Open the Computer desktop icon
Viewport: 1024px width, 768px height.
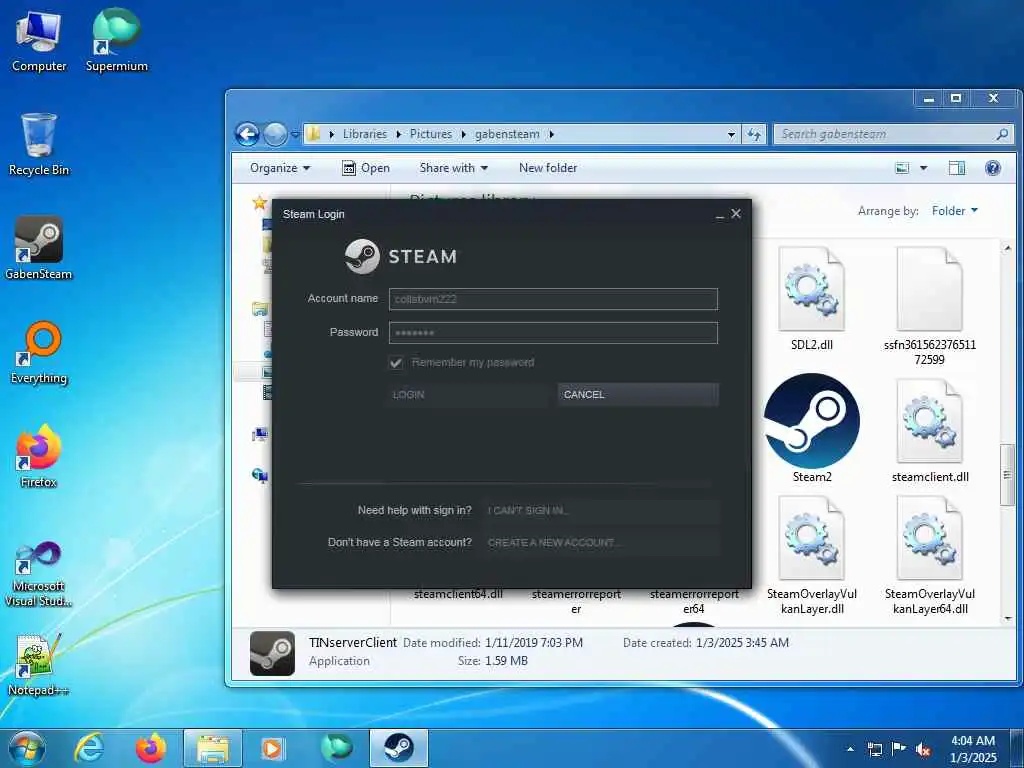[x=39, y=42]
